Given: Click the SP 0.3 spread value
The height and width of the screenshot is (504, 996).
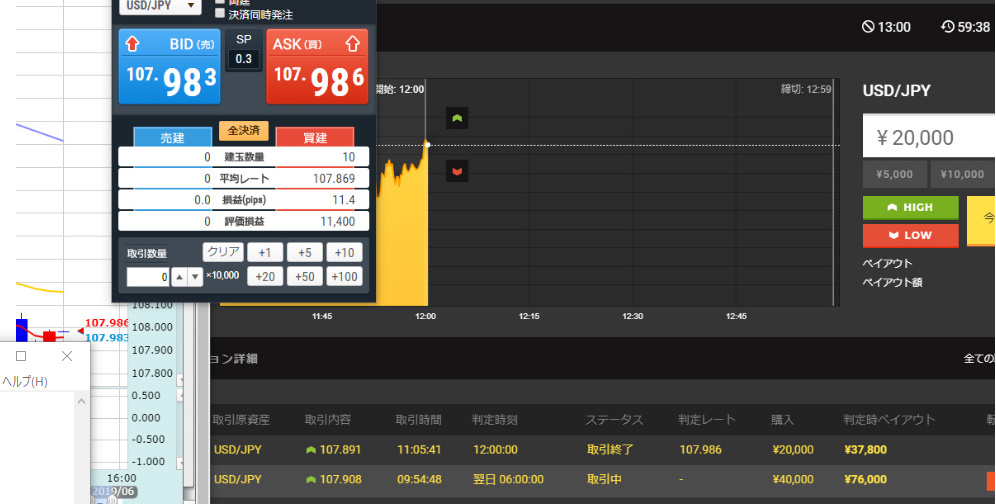Looking at the screenshot, I should [244, 58].
